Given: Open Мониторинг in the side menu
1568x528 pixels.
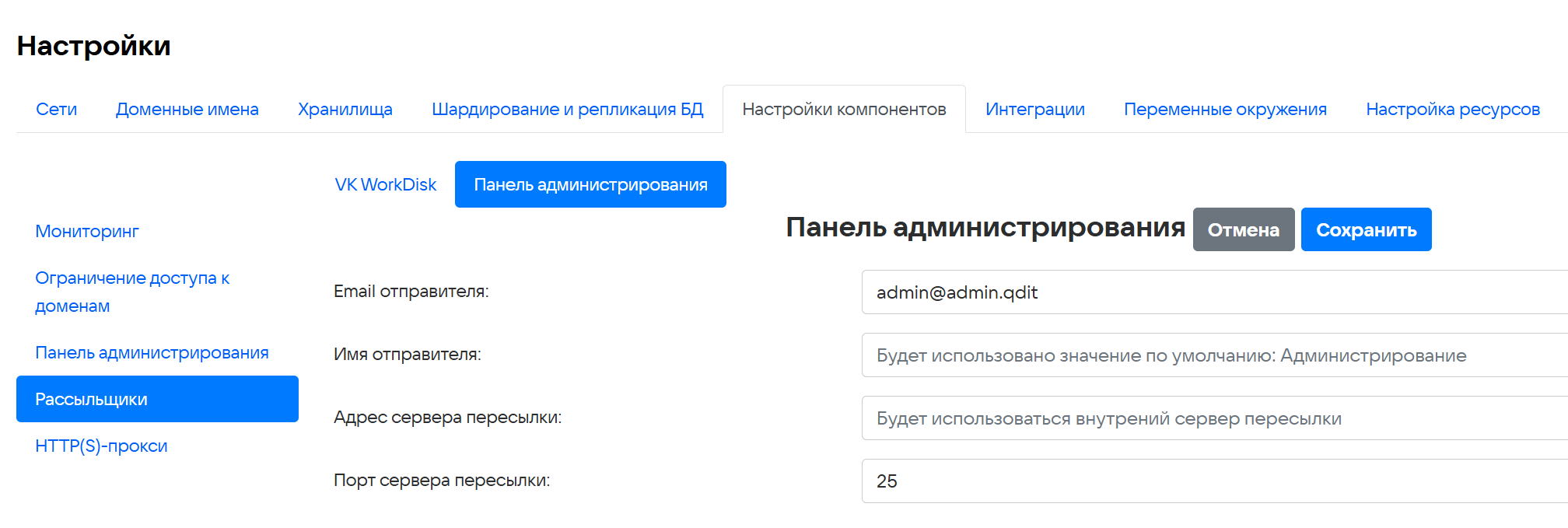Looking at the screenshot, I should (87, 232).
